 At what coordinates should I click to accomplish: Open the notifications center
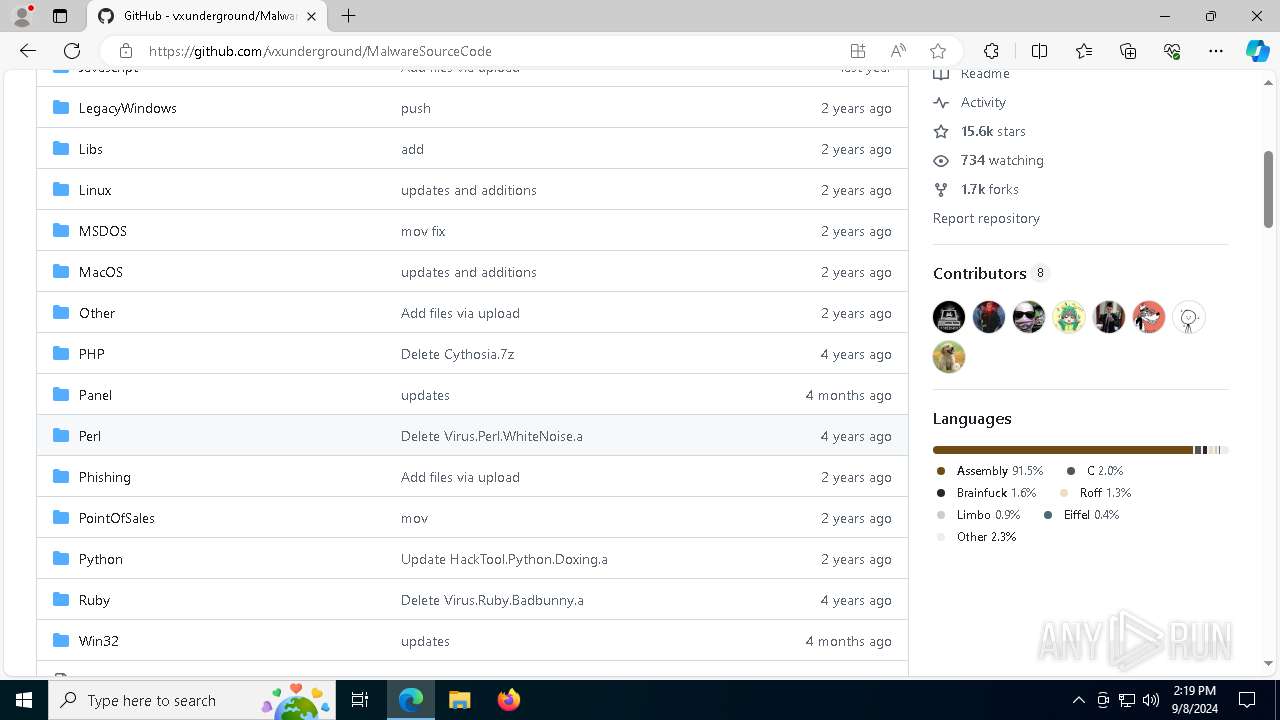pyautogui.click(x=1247, y=700)
